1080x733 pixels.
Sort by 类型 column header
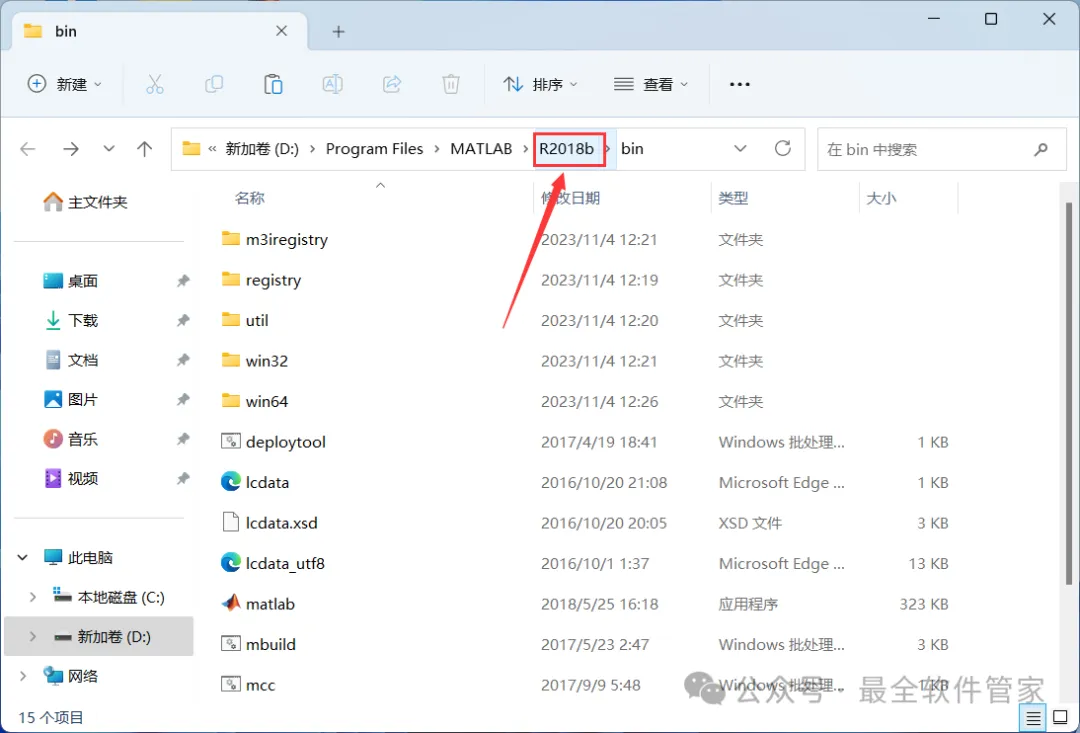tap(734, 198)
